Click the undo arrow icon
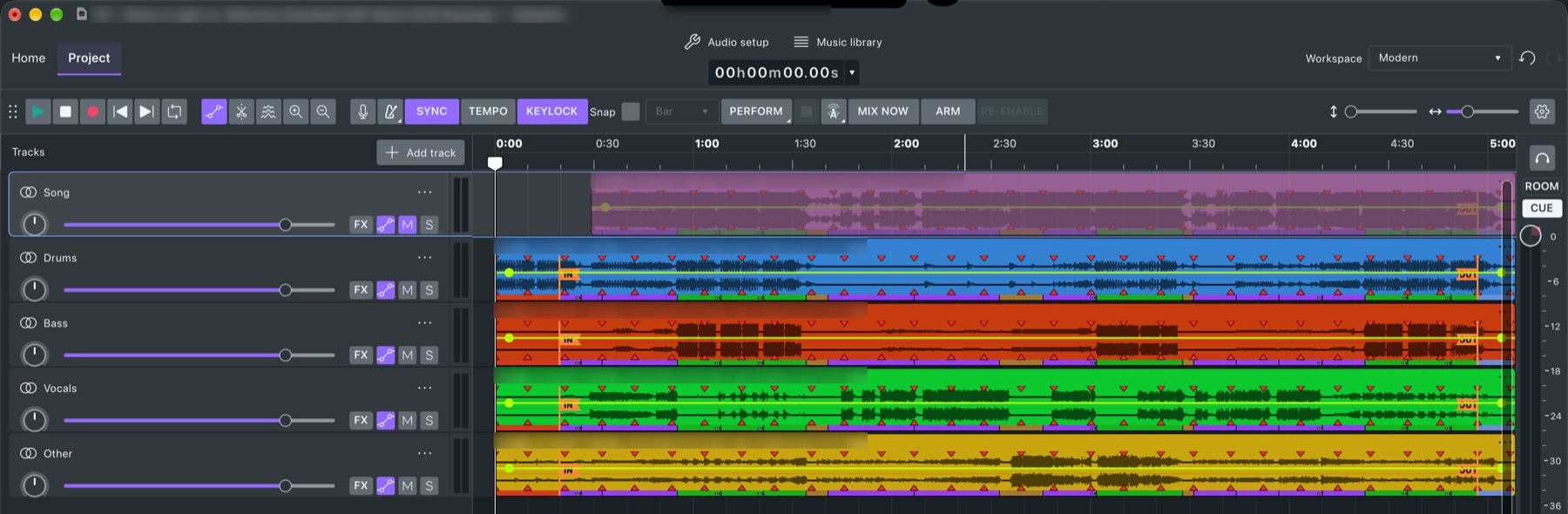Image resolution: width=1568 pixels, height=514 pixels. click(x=1527, y=58)
